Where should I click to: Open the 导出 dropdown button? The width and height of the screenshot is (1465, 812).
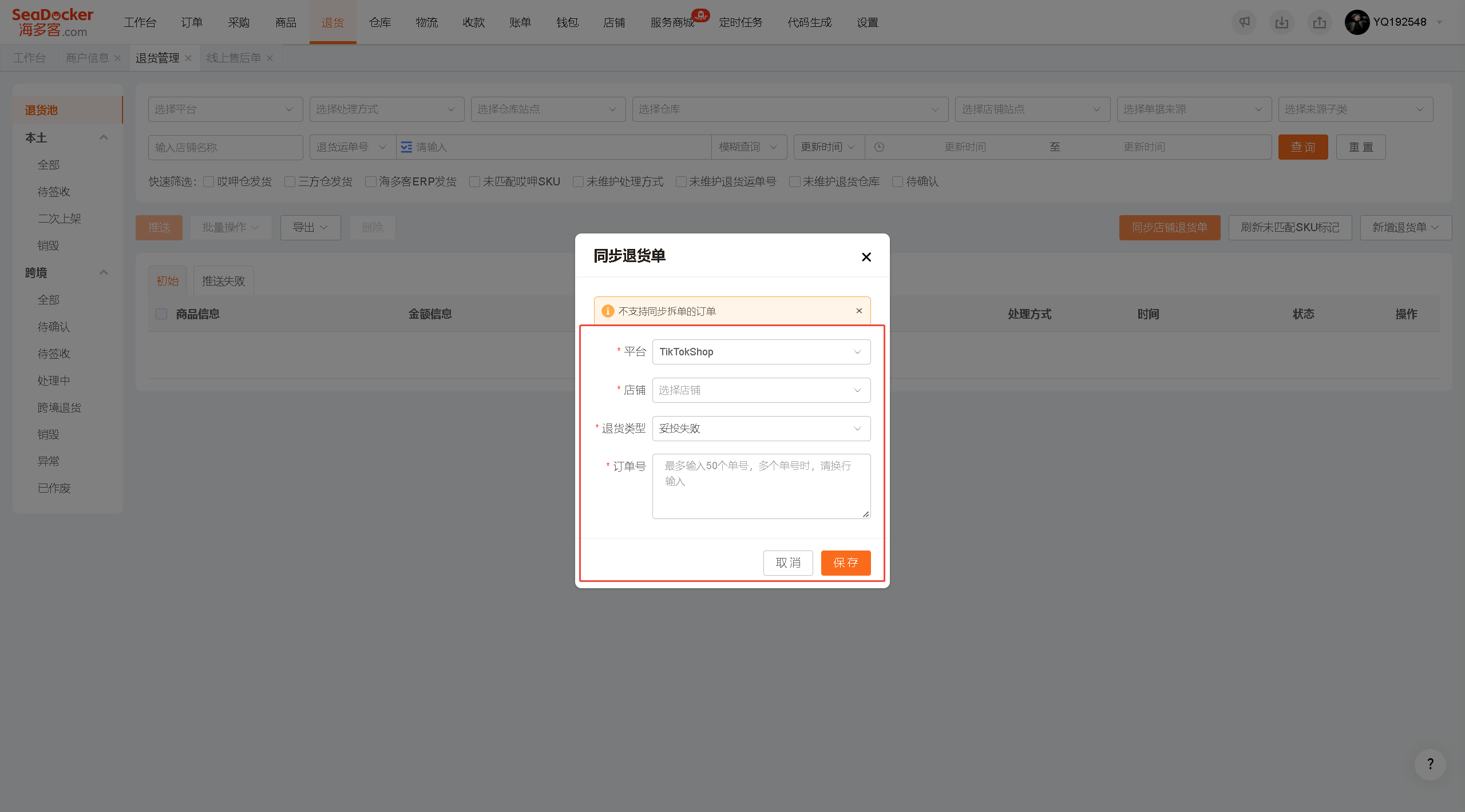(x=310, y=228)
